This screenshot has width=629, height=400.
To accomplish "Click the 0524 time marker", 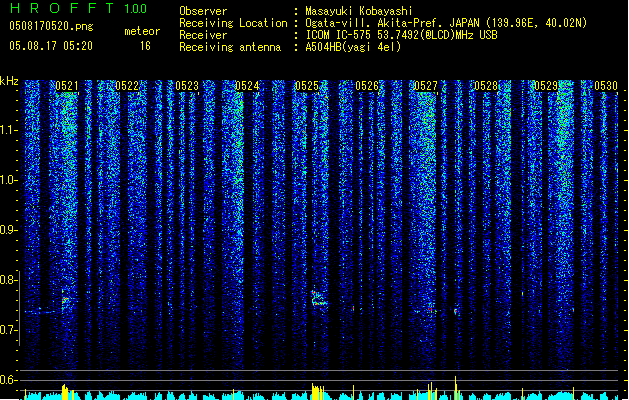I will 247,86.
